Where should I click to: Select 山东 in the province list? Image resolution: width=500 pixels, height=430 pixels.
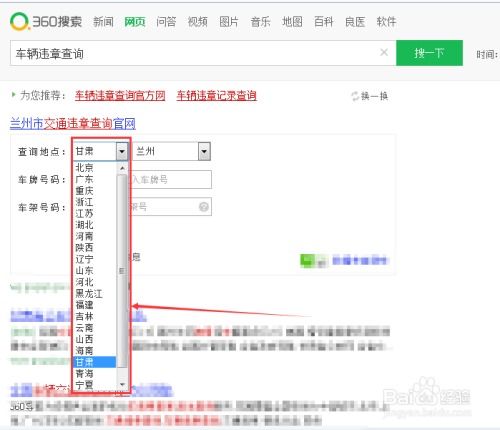tap(95, 270)
